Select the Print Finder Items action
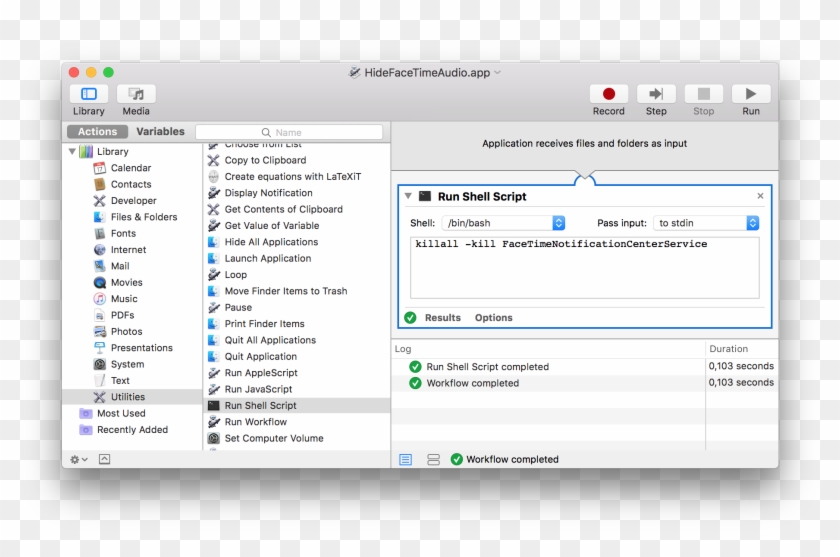This screenshot has height=557, width=840. click(x=297, y=323)
